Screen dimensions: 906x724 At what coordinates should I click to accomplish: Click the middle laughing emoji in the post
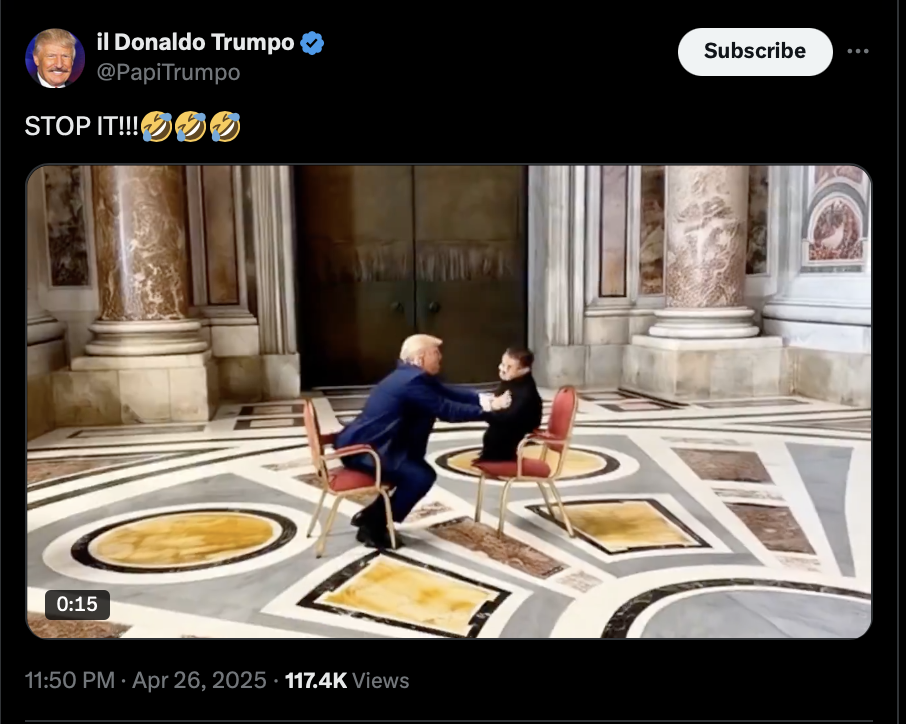(x=191, y=127)
